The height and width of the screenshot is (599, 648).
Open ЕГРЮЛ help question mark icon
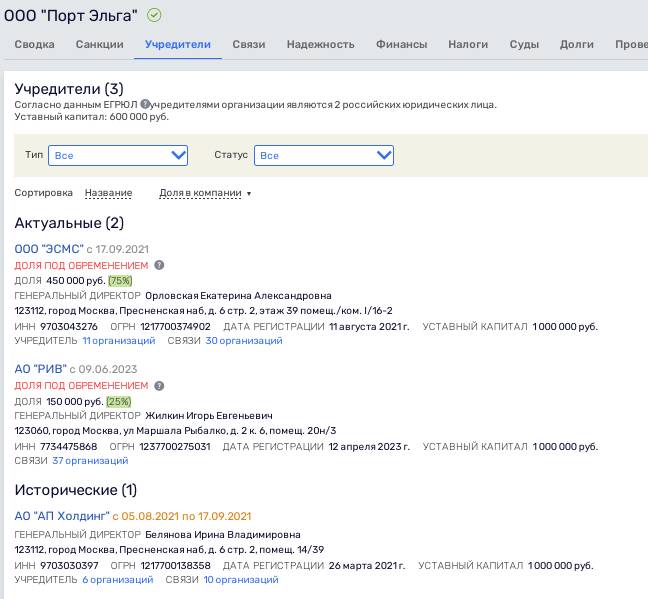pyautogui.click(x=145, y=104)
